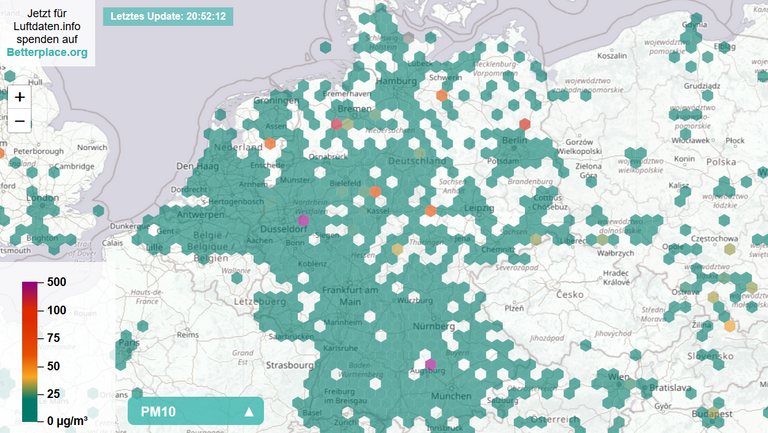The image size is (768, 433).
Task: Inspect the orange hexagon below Schwerin
Action: (x=442, y=96)
